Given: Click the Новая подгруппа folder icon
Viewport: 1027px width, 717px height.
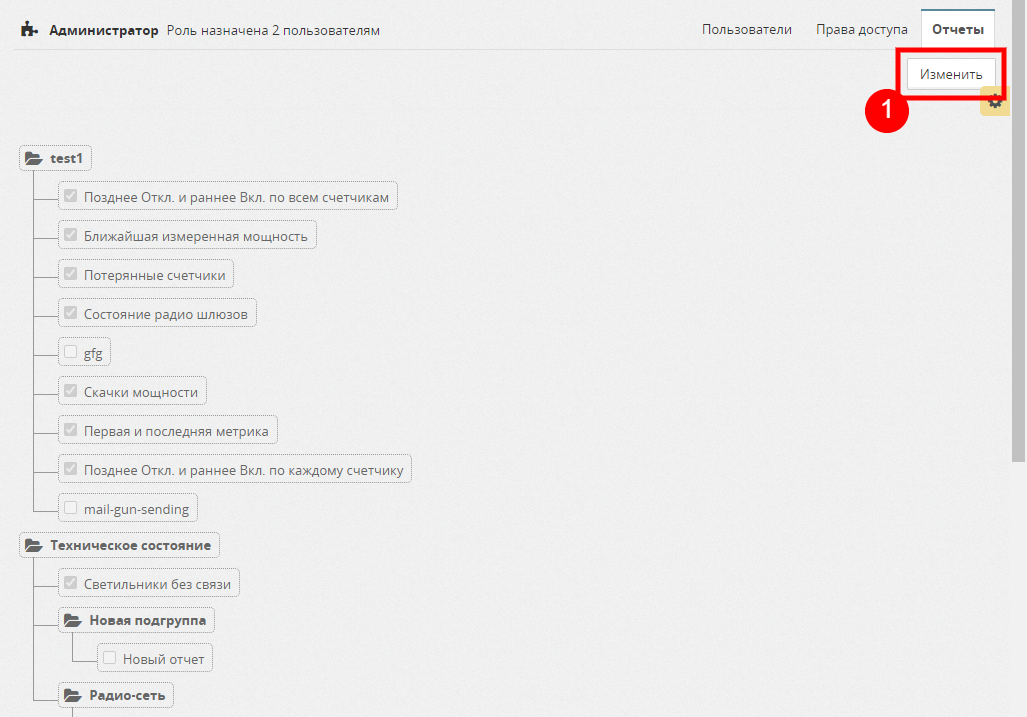Looking at the screenshot, I should (72, 621).
